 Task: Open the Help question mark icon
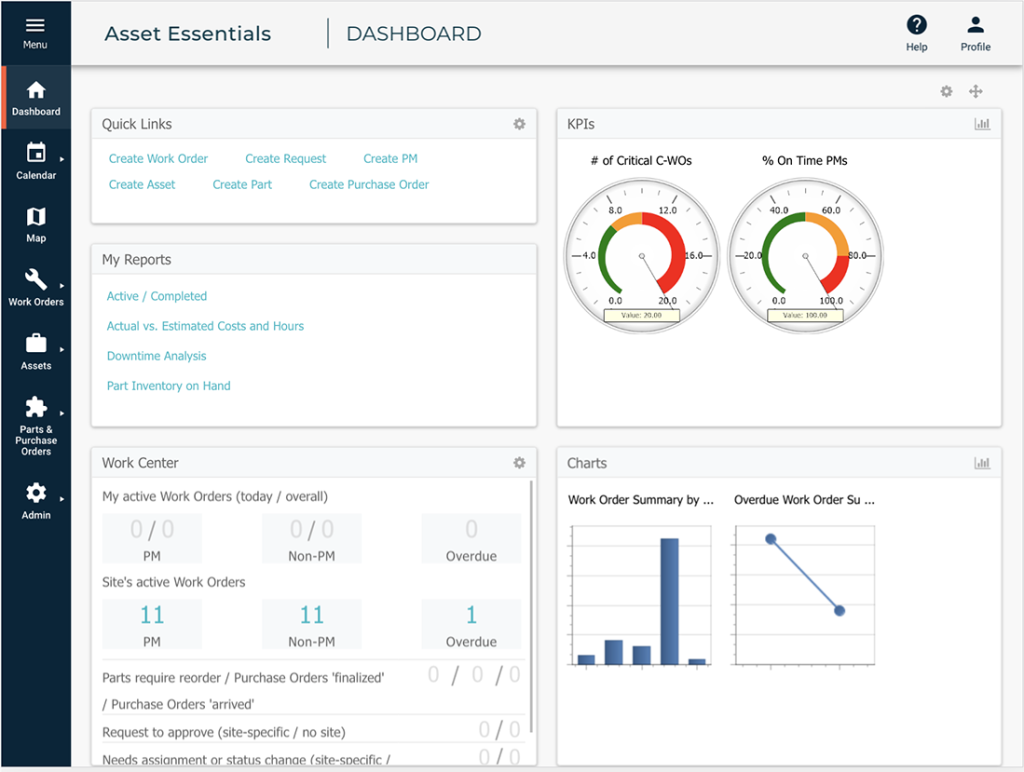pos(916,25)
